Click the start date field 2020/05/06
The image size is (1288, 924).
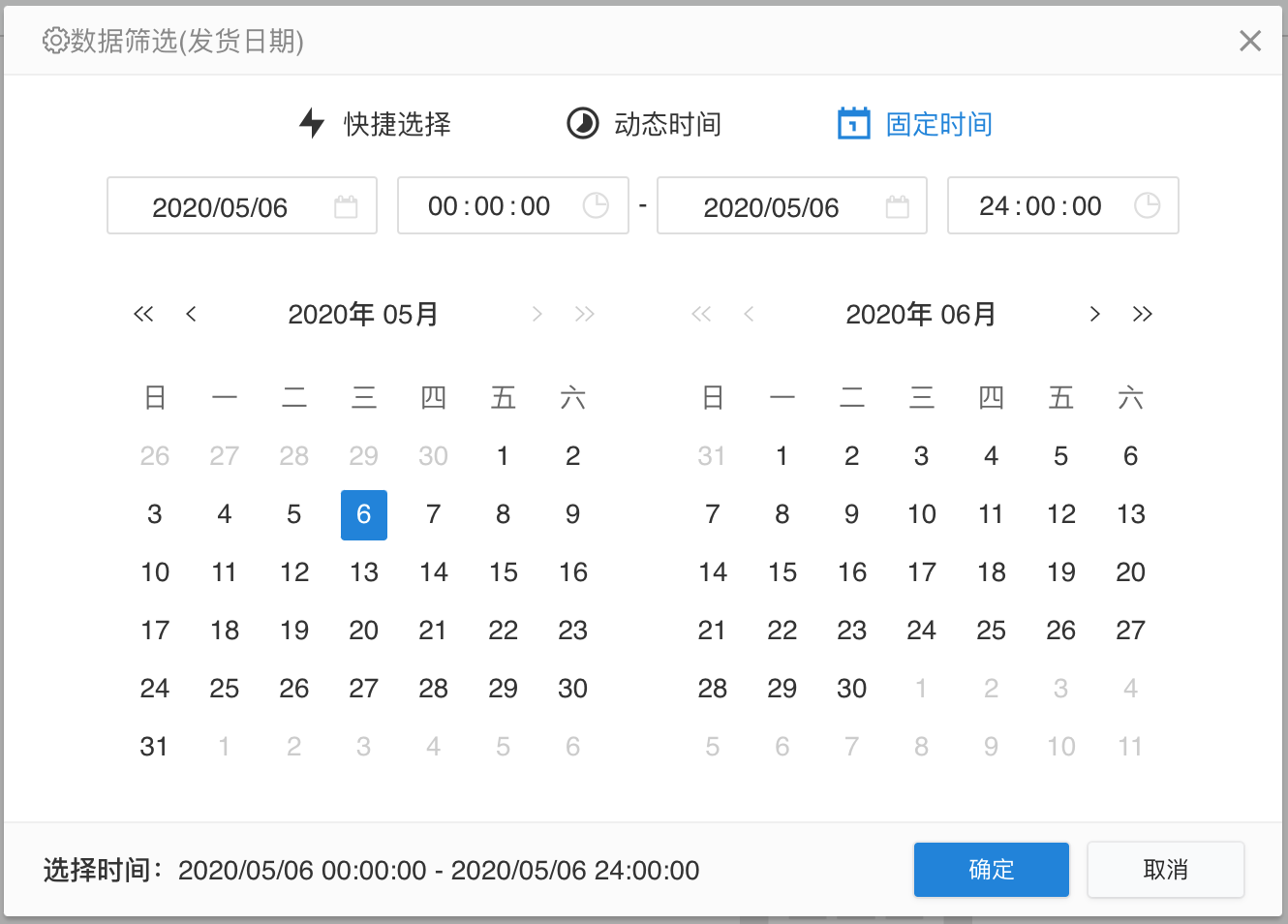point(242,205)
